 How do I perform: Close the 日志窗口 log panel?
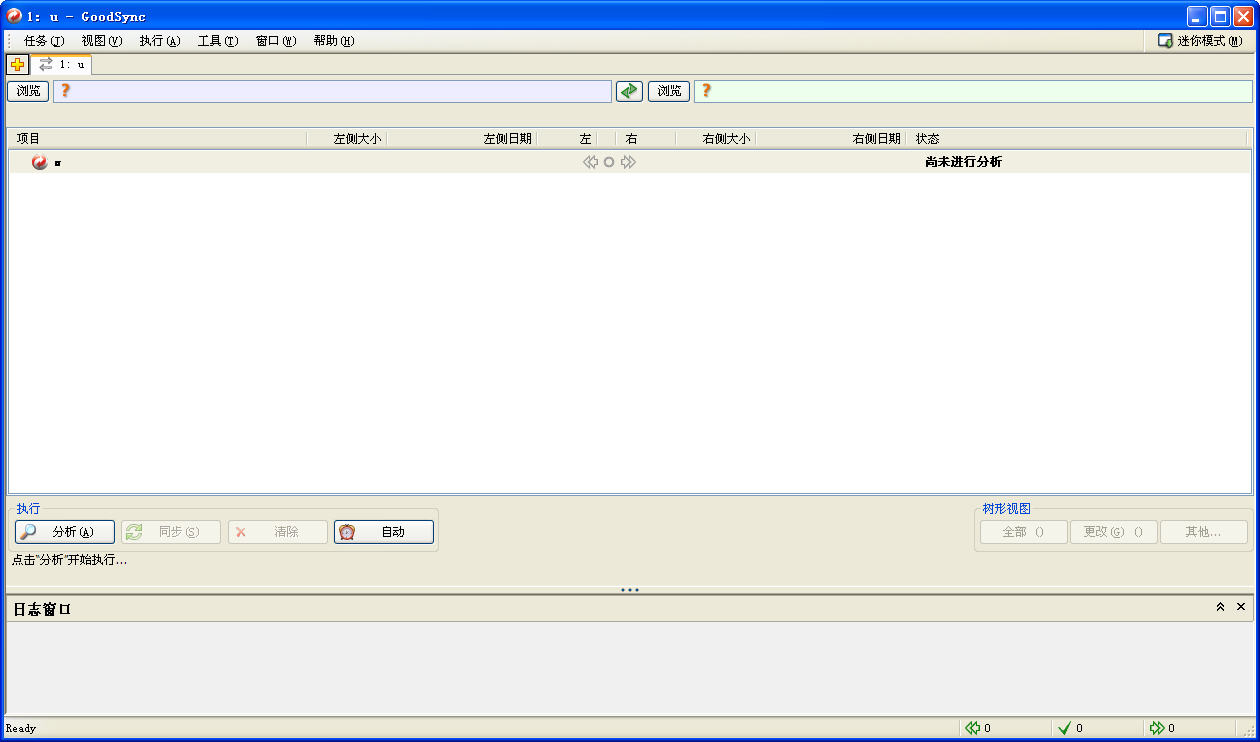(x=1241, y=607)
